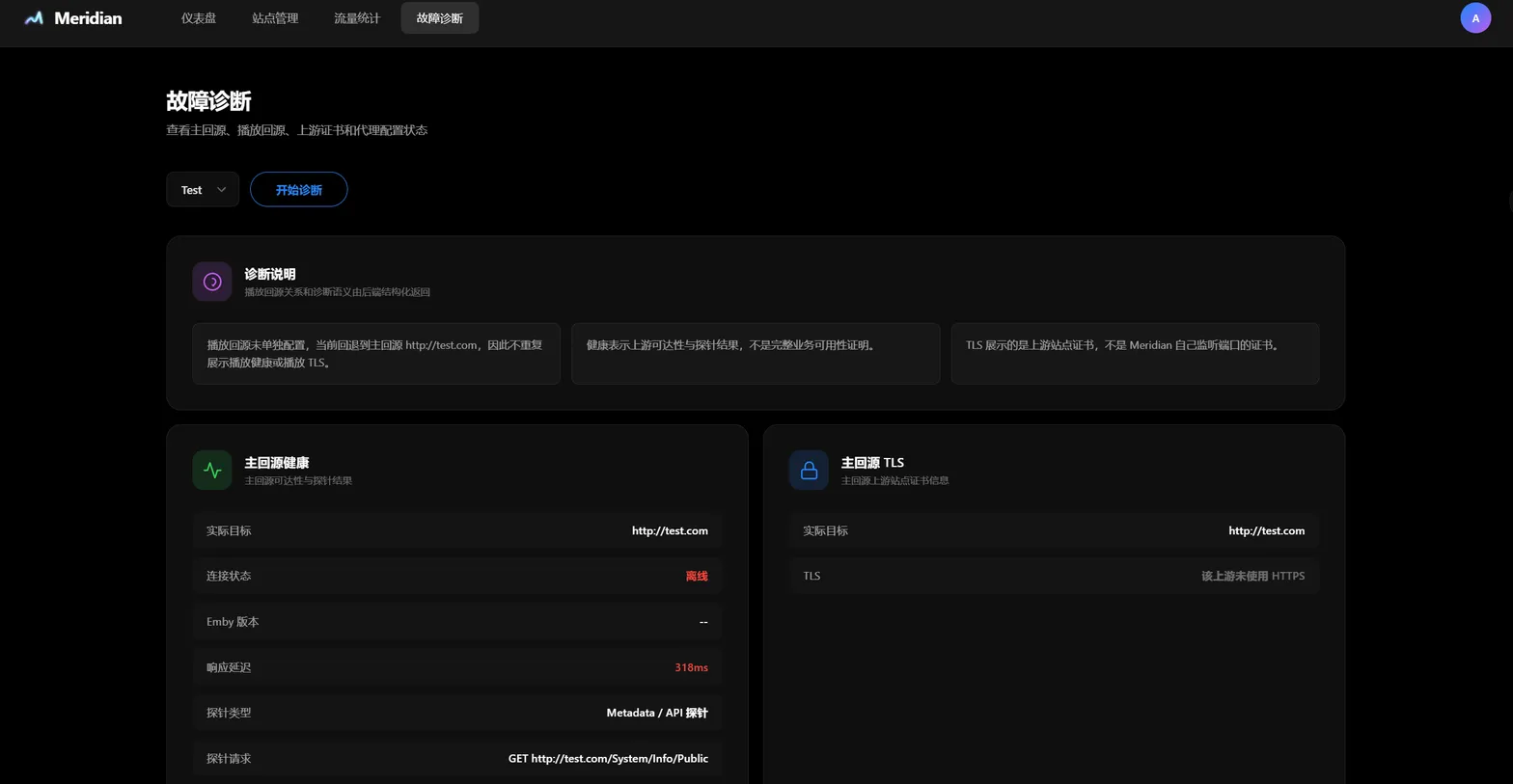Open the 仪表盘 tab
This screenshot has height=784, width=1513.
pos(199,18)
